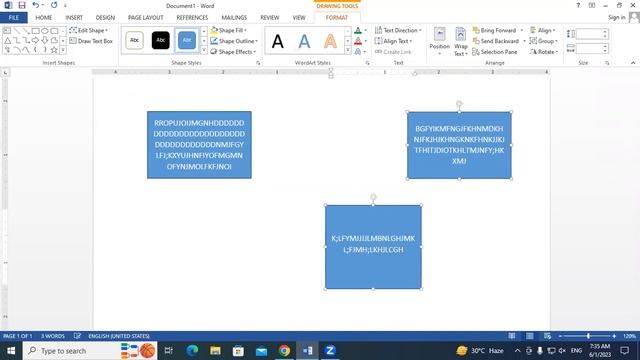Choose the blue Abc shape style

[x=187, y=40]
